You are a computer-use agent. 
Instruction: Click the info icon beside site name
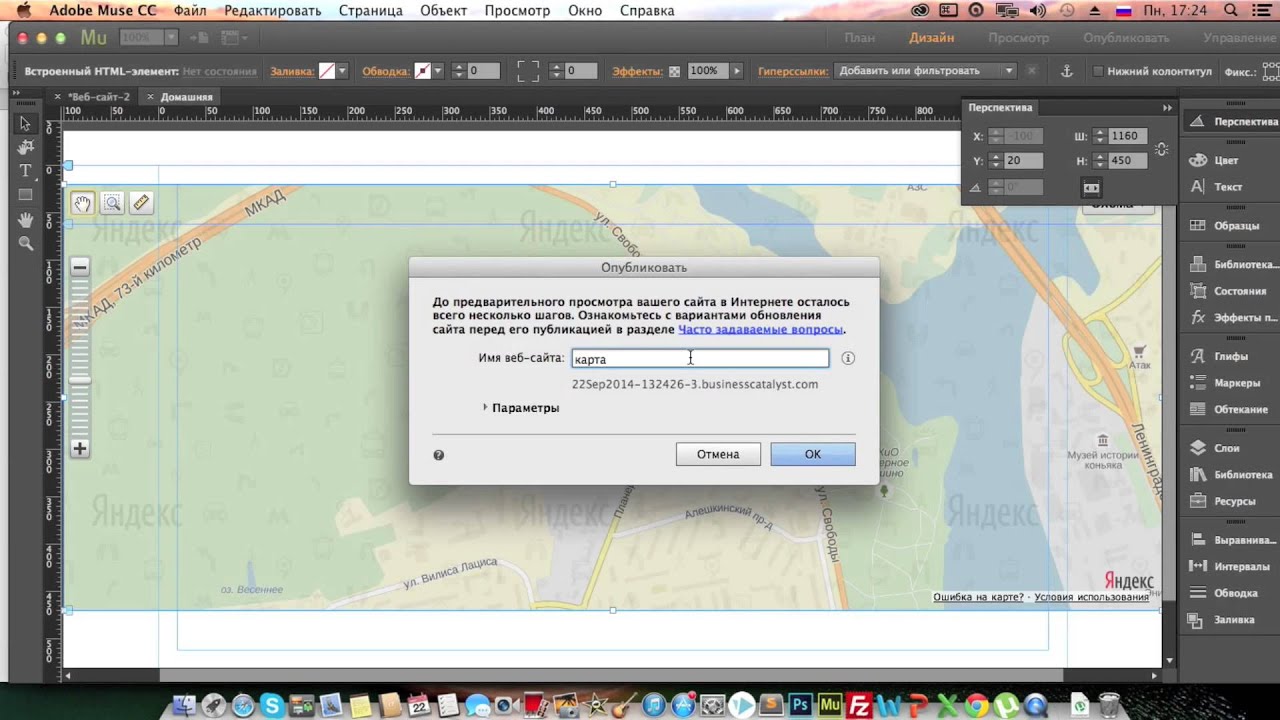848,358
